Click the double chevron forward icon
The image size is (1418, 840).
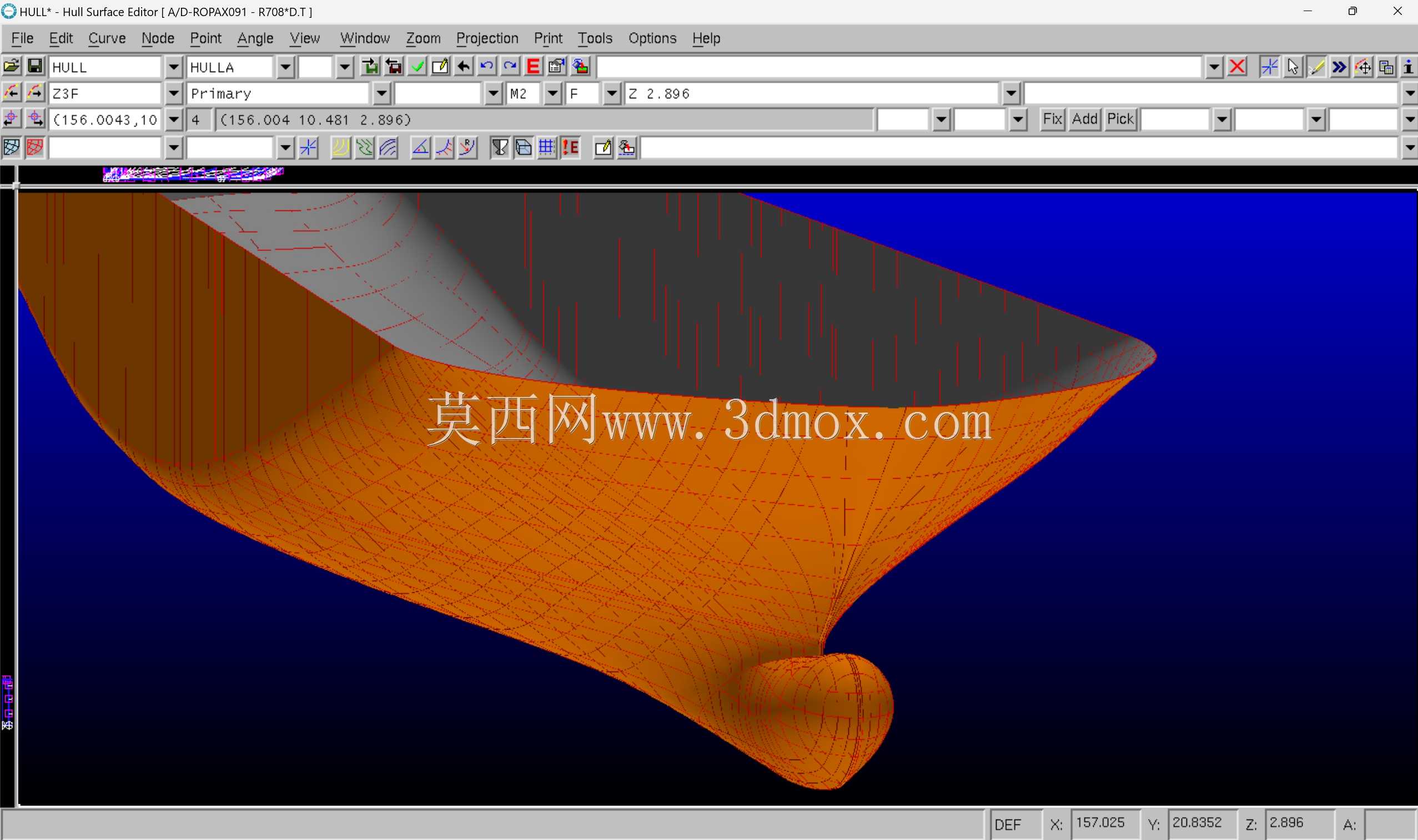click(x=1339, y=67)
